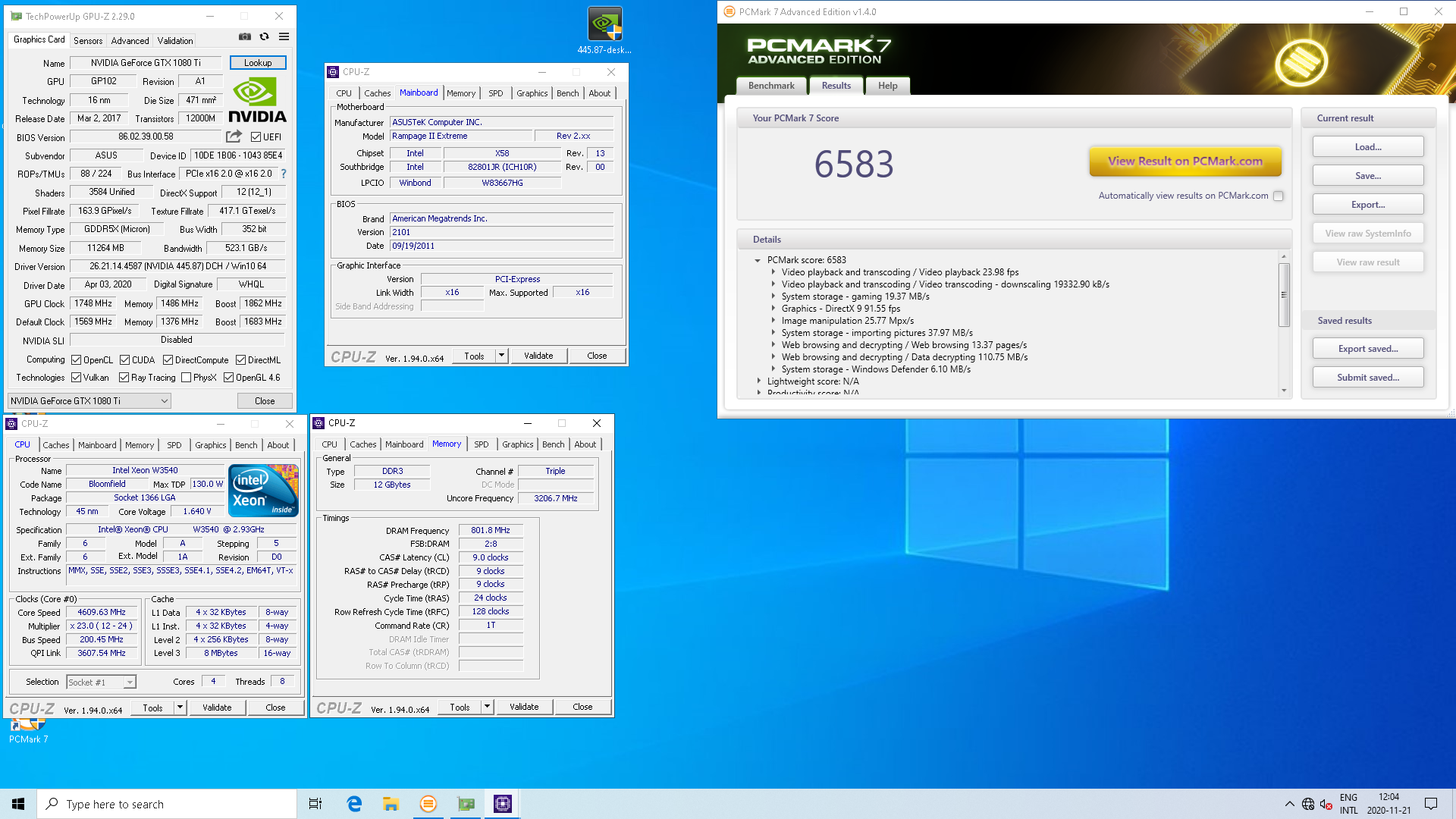Image resolution: width=1456 pixels, height=819 pixels.
Task: Expand the Graphics - DirectX 9 result row
Action: tap(773, 309)
